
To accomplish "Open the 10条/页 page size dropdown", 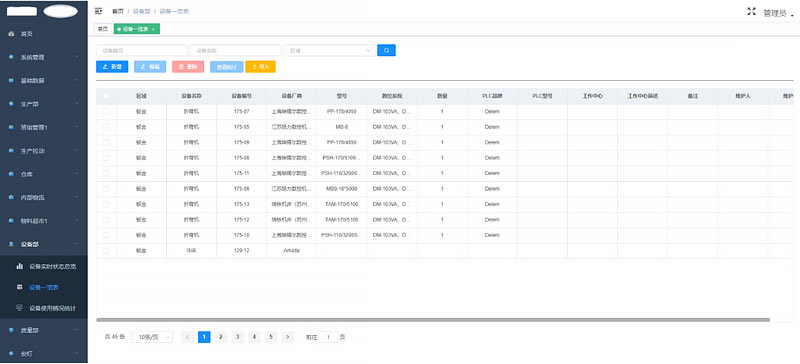I will pyautogui.click(x=152, y=337).
